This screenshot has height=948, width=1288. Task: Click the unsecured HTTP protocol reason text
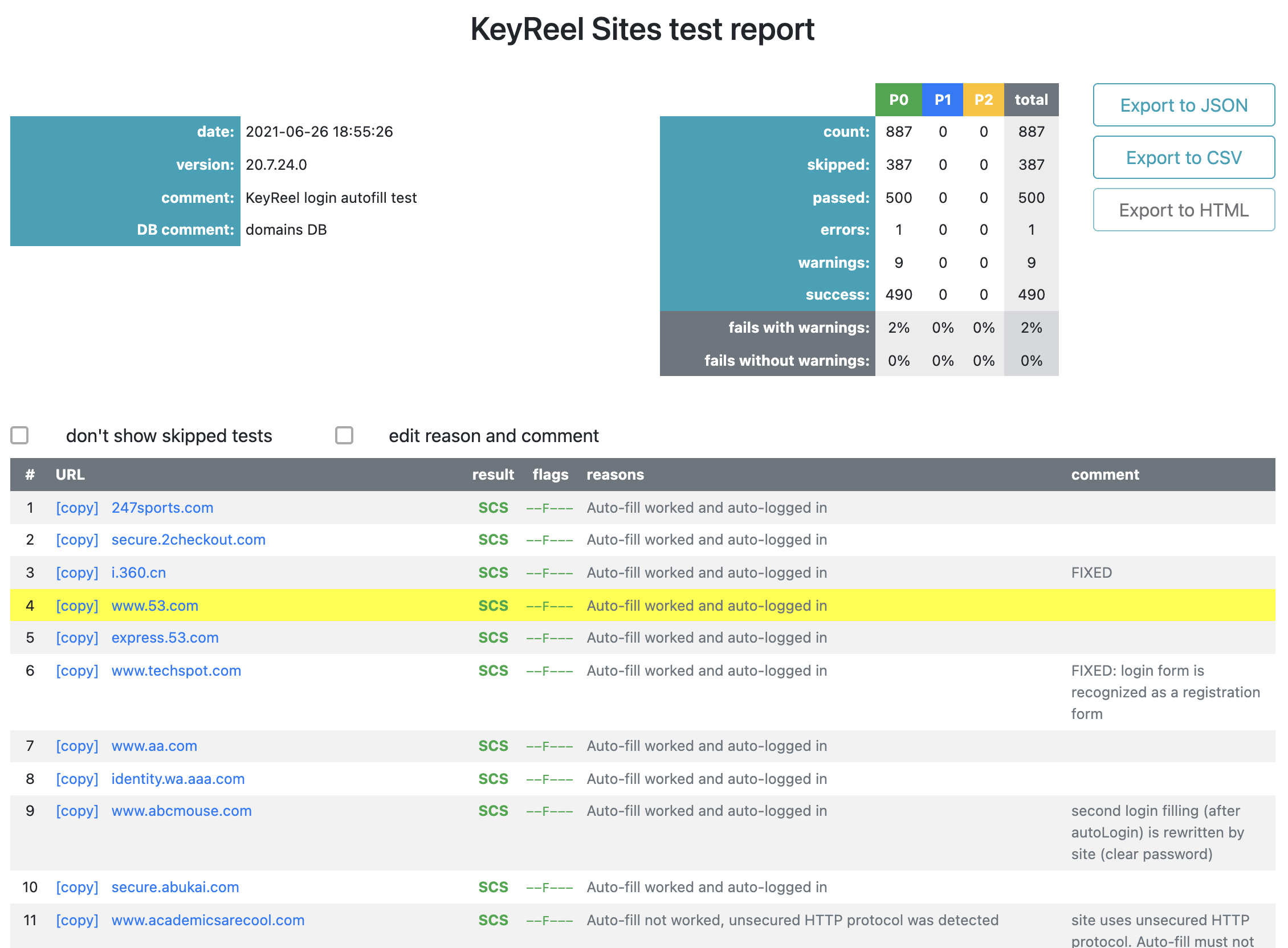[792, 921]
